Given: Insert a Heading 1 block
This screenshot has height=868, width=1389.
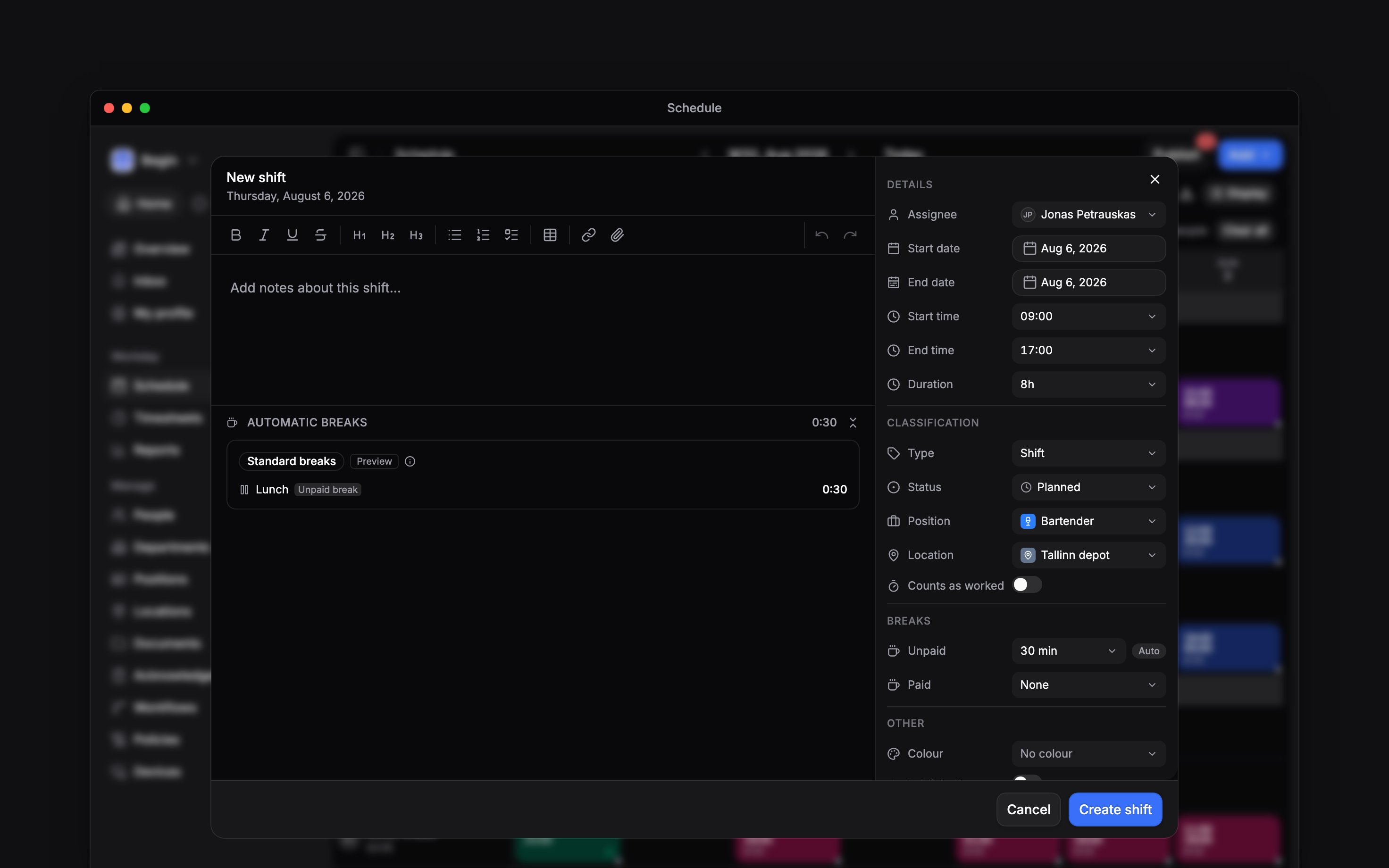Looking at the screenshot, I should pos(360,235).
